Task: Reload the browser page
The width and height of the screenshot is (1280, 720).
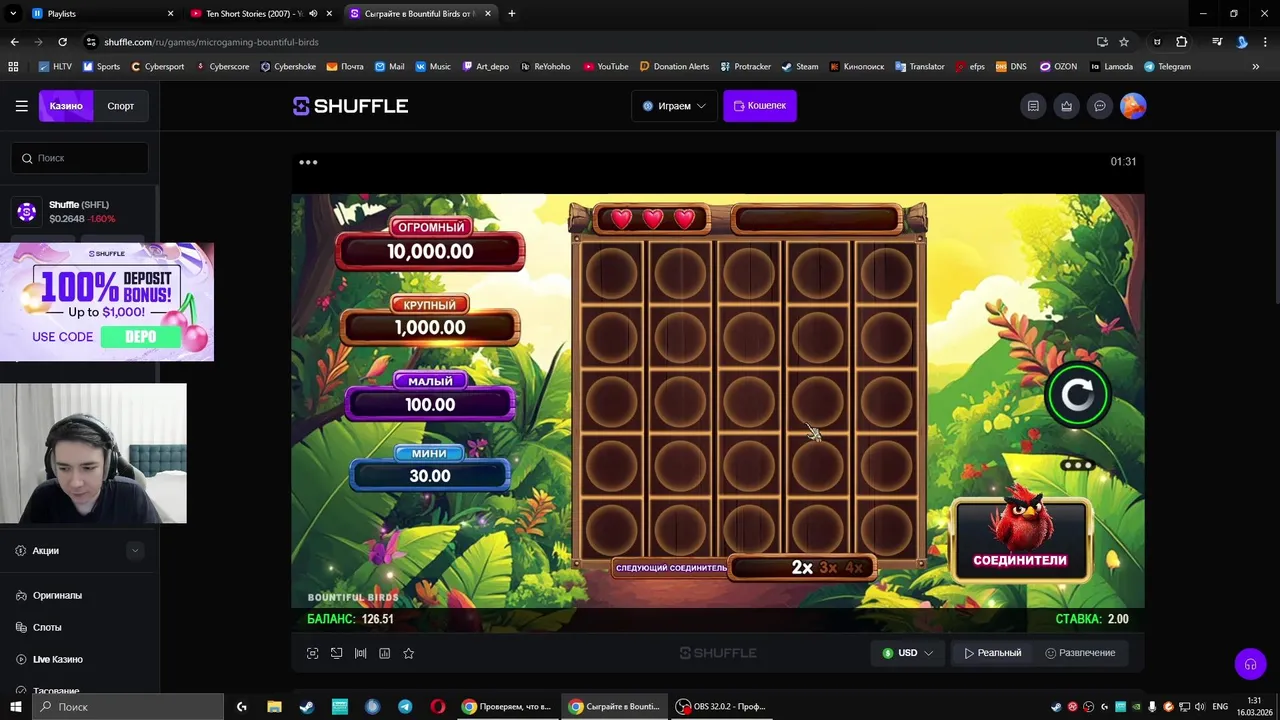Action: click(62, 42)
